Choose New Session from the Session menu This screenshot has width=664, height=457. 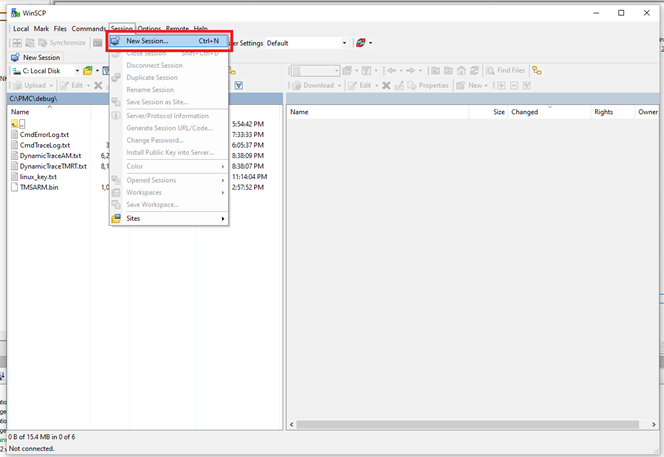[x=147, y=41]
